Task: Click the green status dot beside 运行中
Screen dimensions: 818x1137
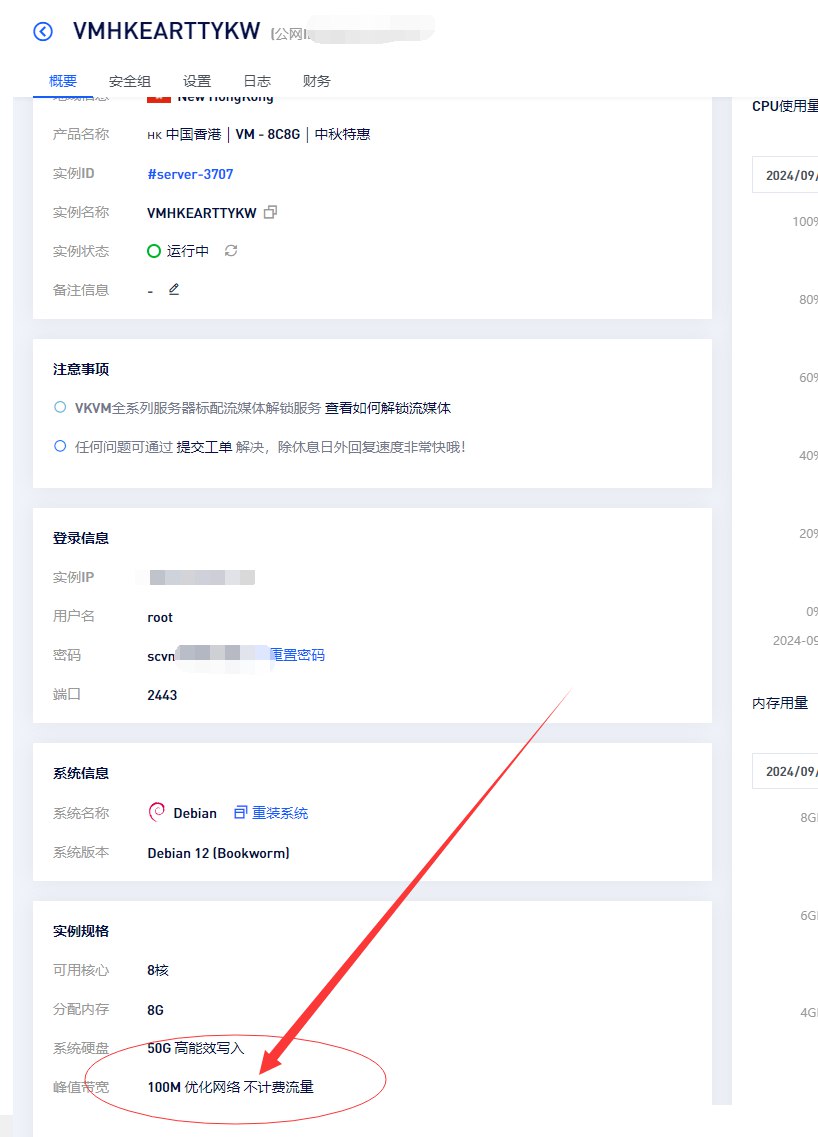Action: click(x=154, y=251)
